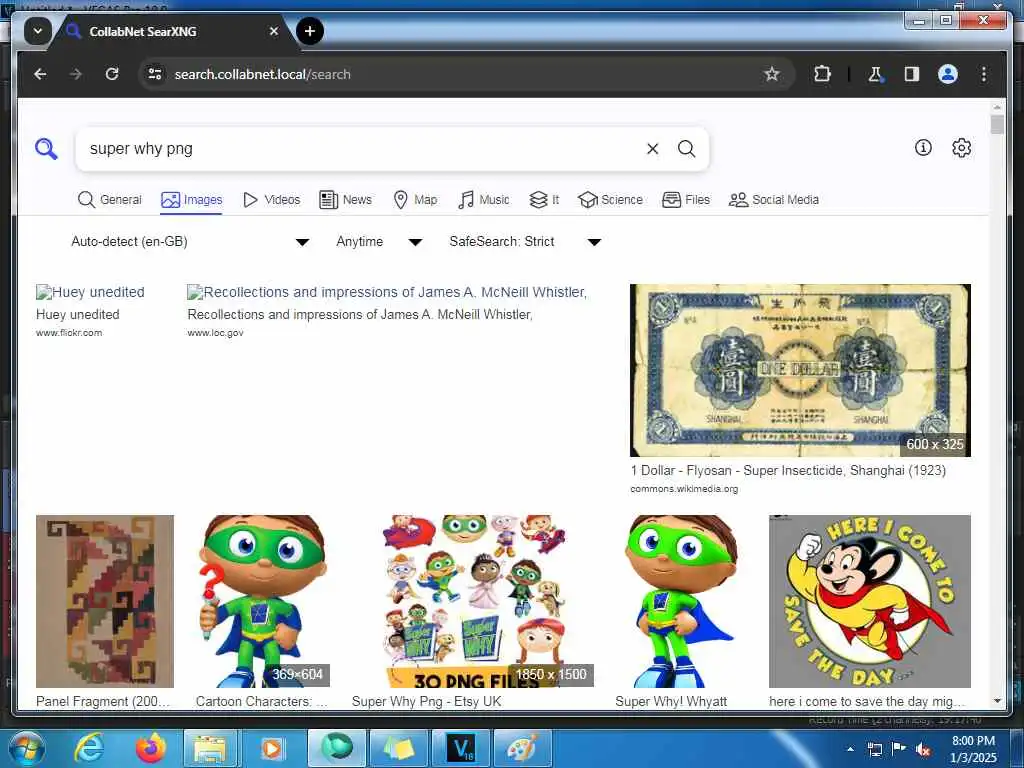This screenshot has width=1024, height=768.
Task: Select the Images category tab
Action: tap(191, 200)
